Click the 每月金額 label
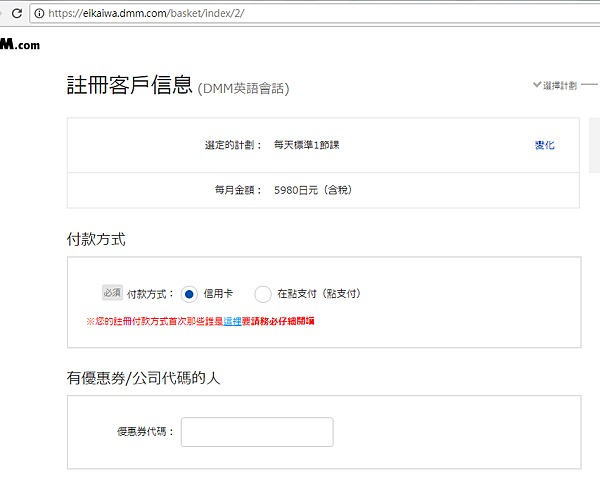The height and width of the screenshot is (478, 600). click(x=238, y=190)
